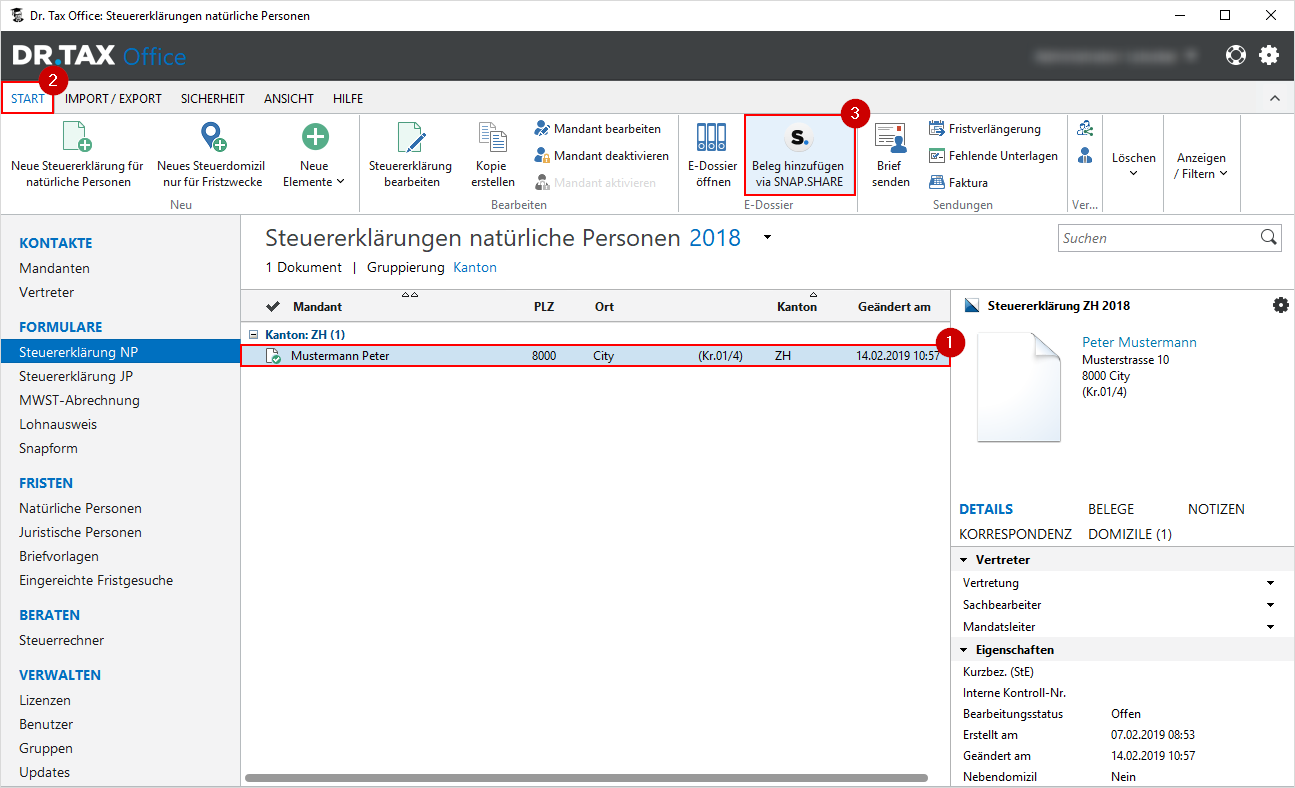Open Steuerrechner in the sidebar
Screen dimensions: 1295x788
coord(61,640)
